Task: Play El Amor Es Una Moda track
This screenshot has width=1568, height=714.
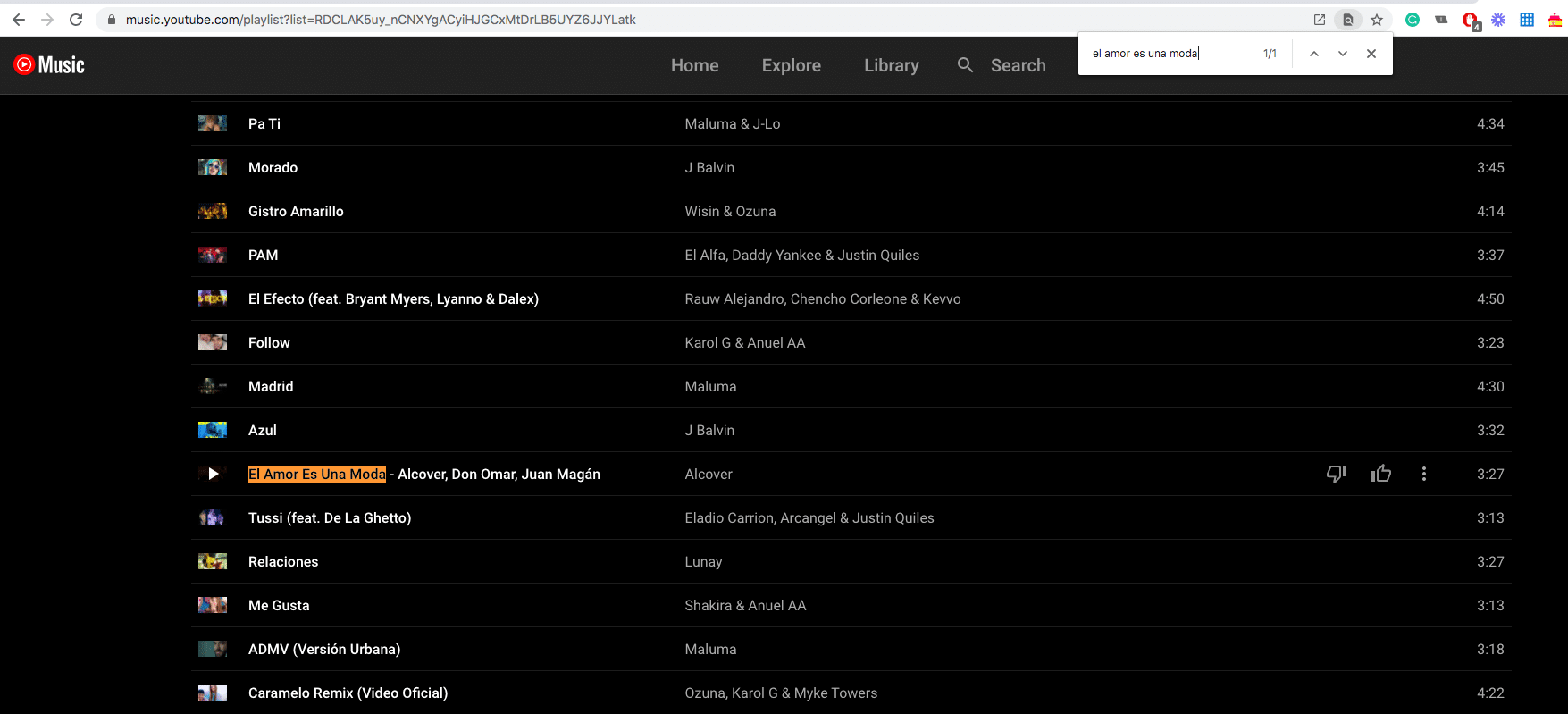Action: (x=213, y=474)
